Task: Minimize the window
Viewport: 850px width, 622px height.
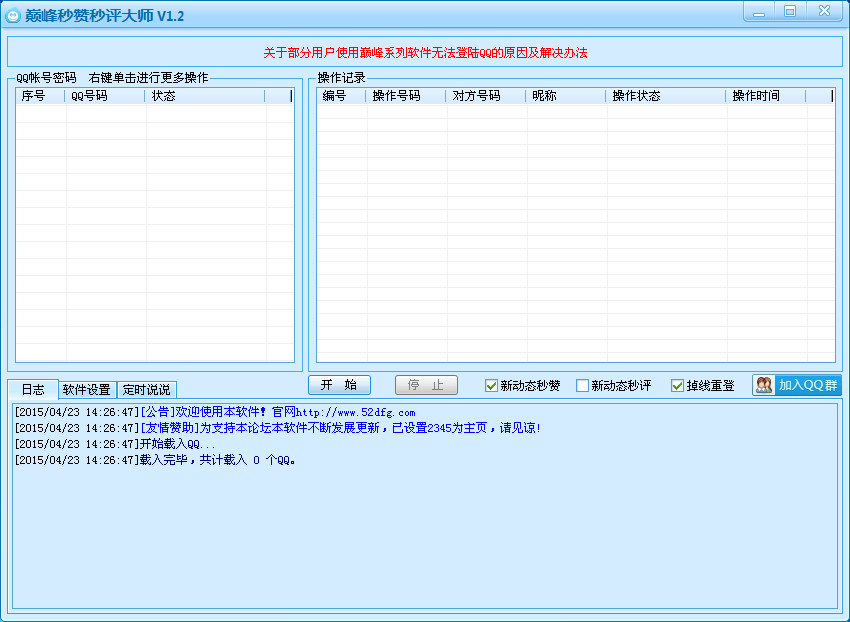Action: pos(760,11)
